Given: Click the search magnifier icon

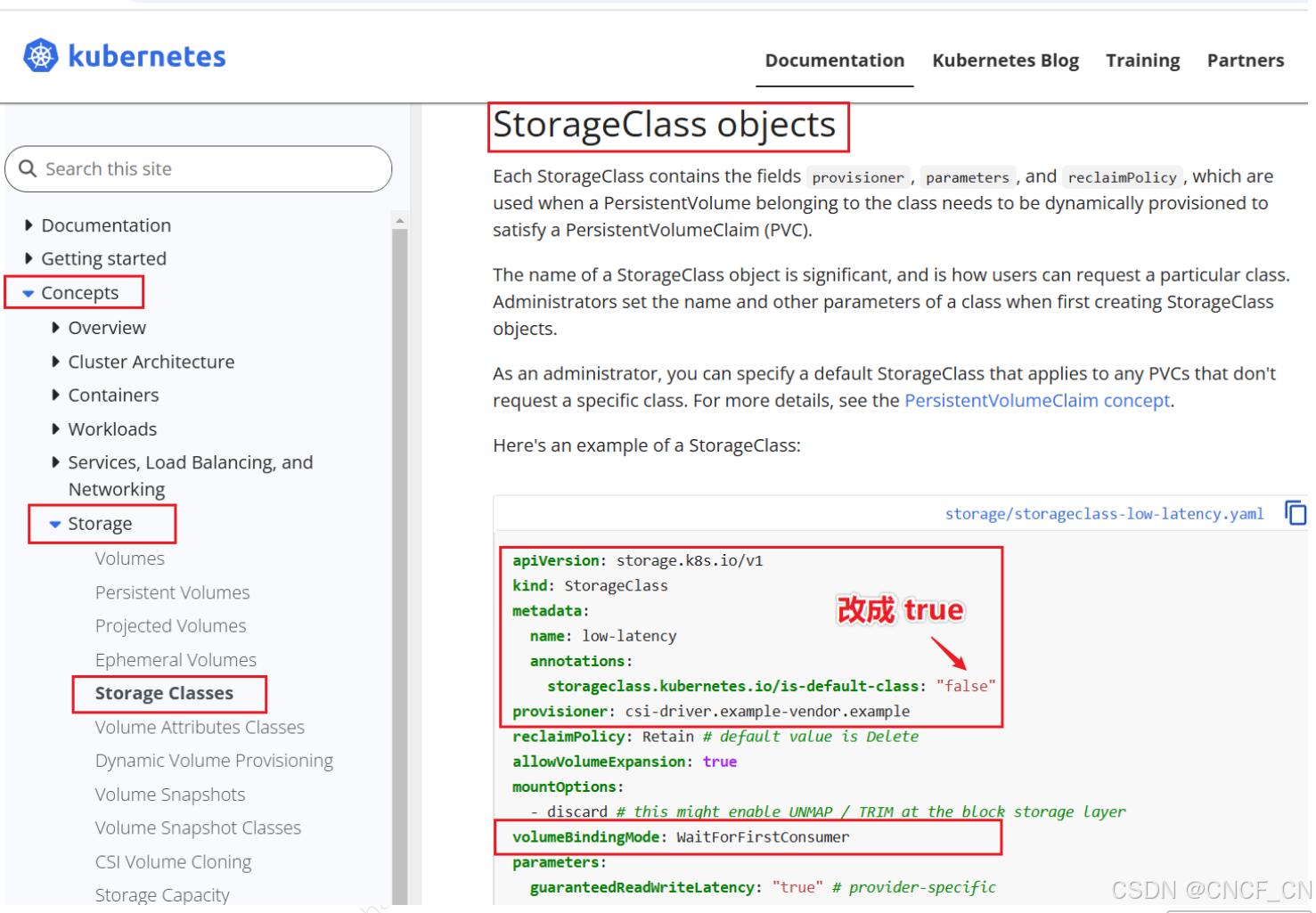Looking at the screenshot, I should click(x=28, y=168).
